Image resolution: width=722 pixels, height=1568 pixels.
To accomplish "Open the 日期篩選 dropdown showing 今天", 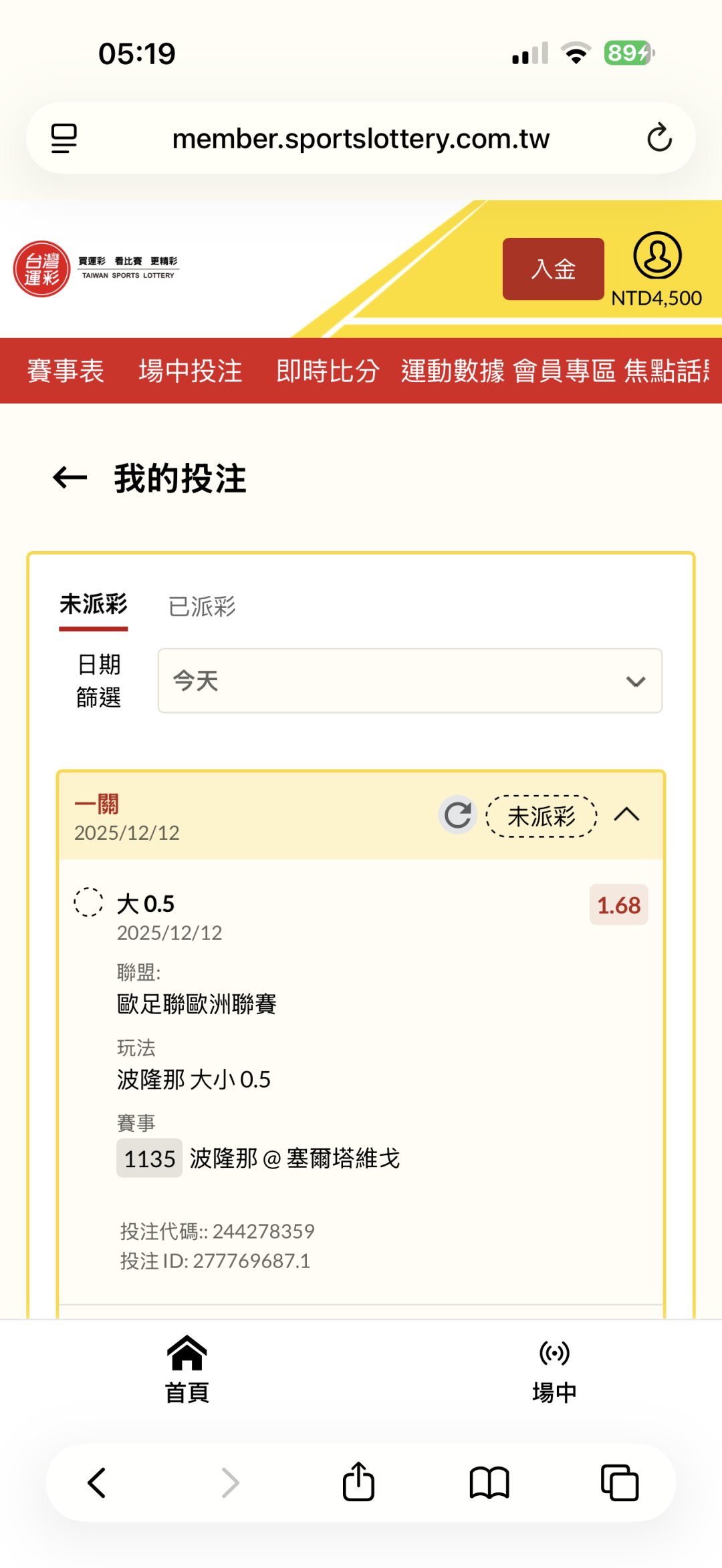I will (x=410, y=681).
